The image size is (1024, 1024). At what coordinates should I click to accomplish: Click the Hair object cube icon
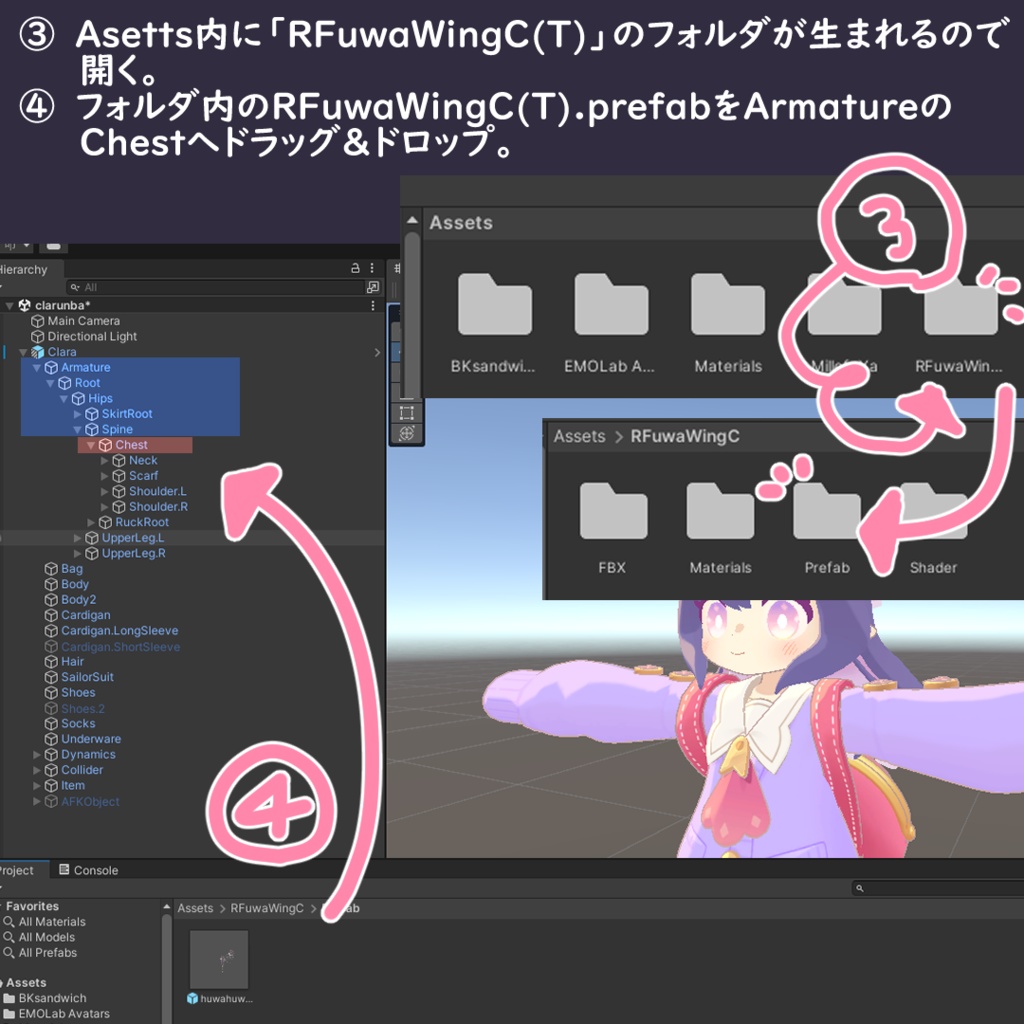tap(51, 662)
